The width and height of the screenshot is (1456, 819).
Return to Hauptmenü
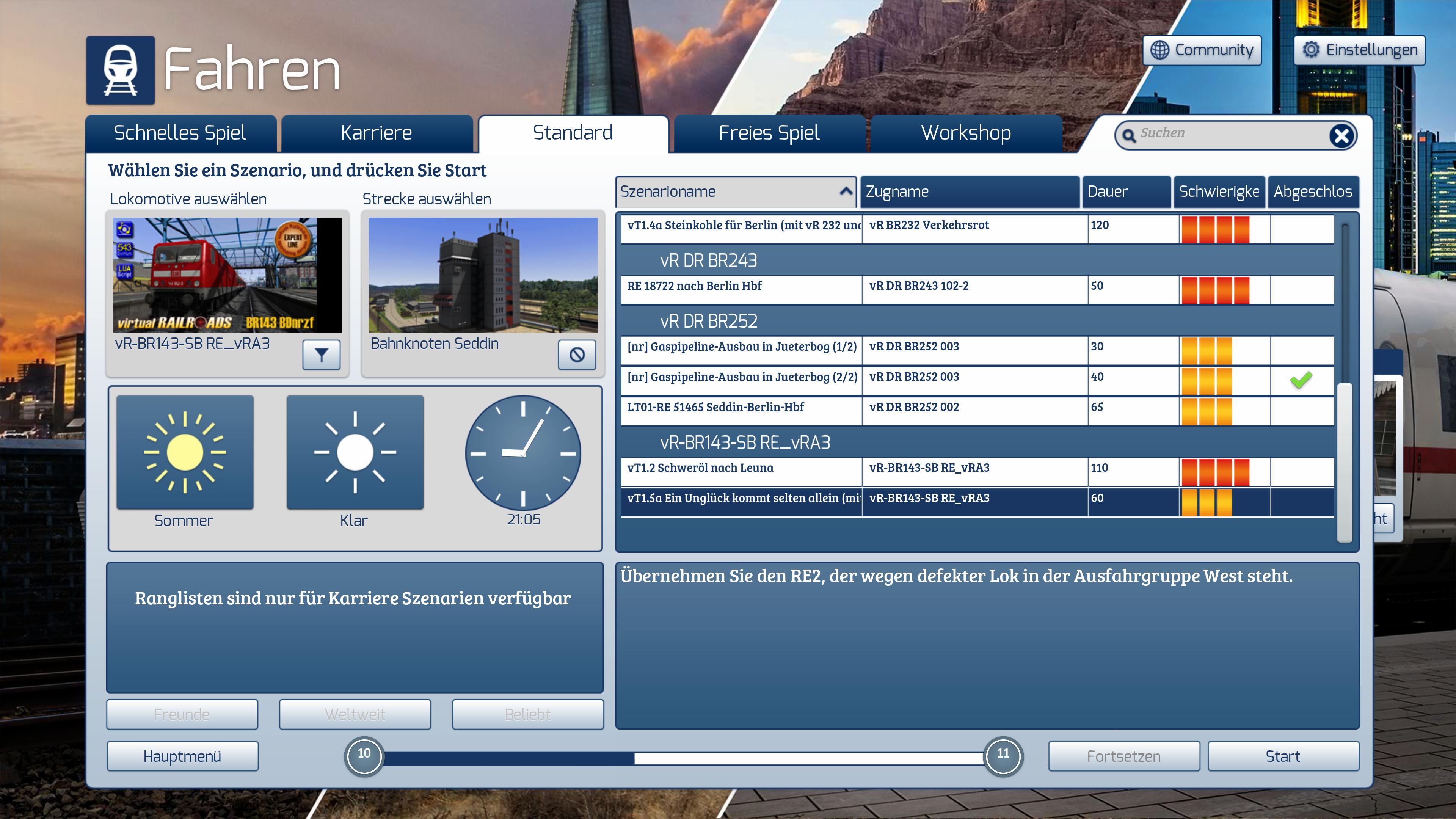click(182, 756)
